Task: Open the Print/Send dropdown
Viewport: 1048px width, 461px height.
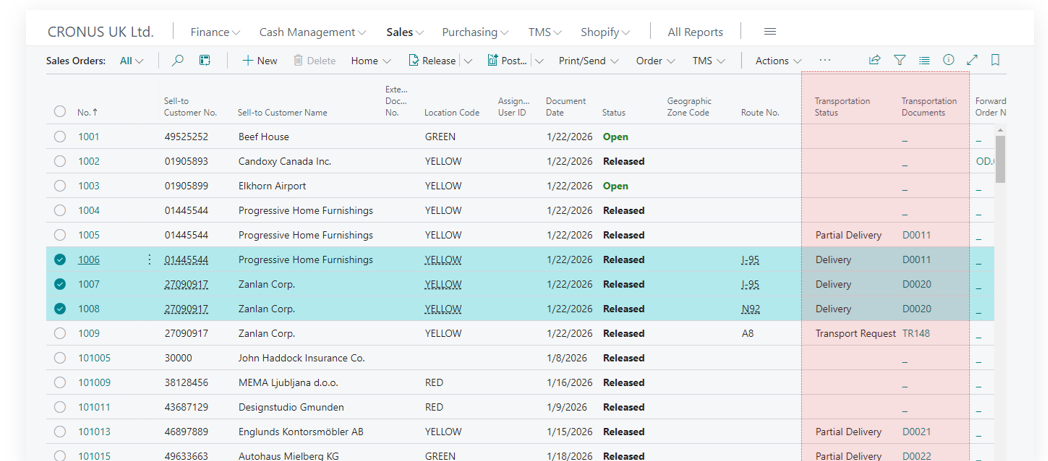Action: (588, 61)
